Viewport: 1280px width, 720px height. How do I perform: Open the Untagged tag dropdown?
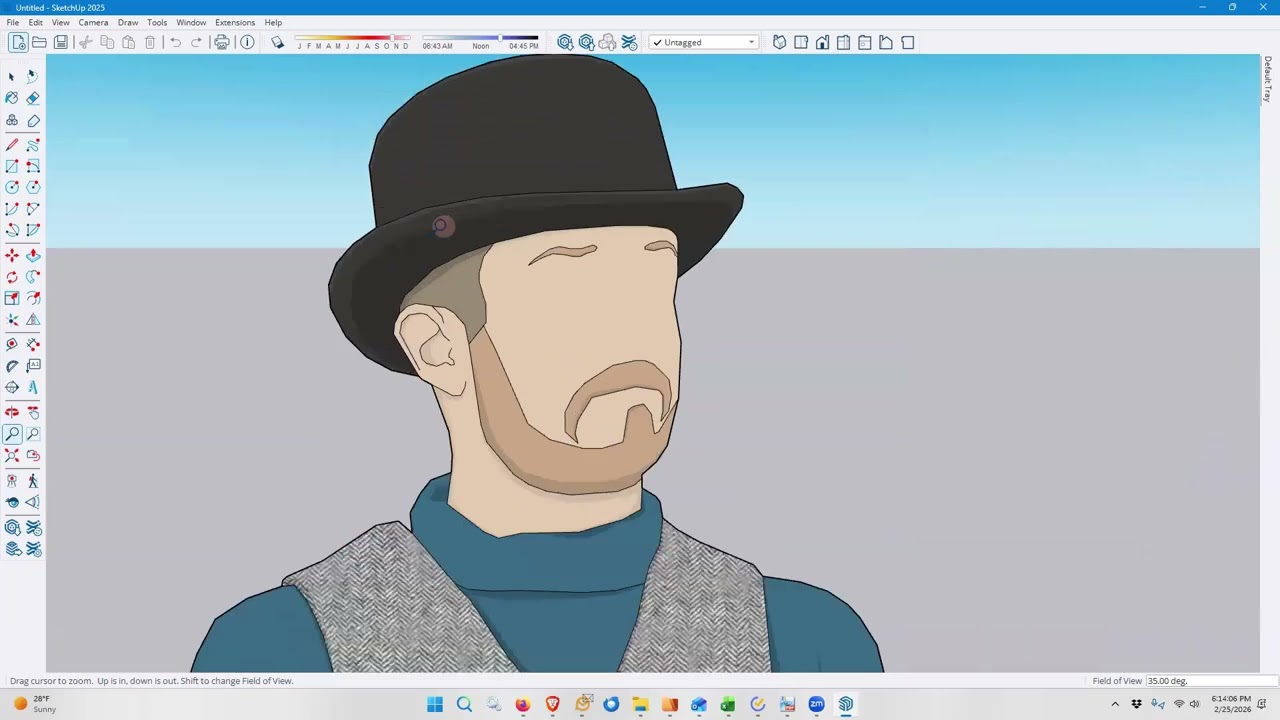703,42
